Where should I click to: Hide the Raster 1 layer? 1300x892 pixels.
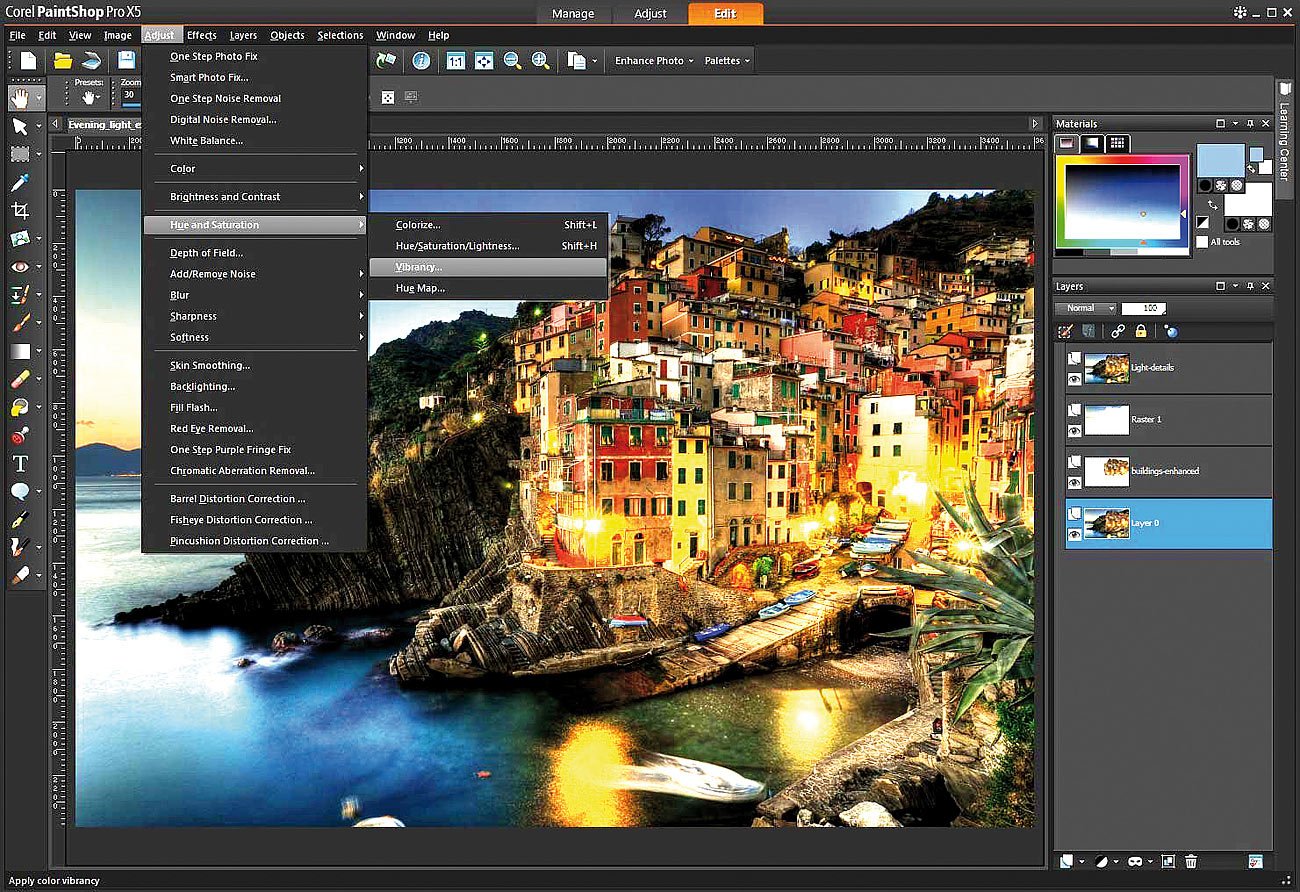coord(1075,431)
